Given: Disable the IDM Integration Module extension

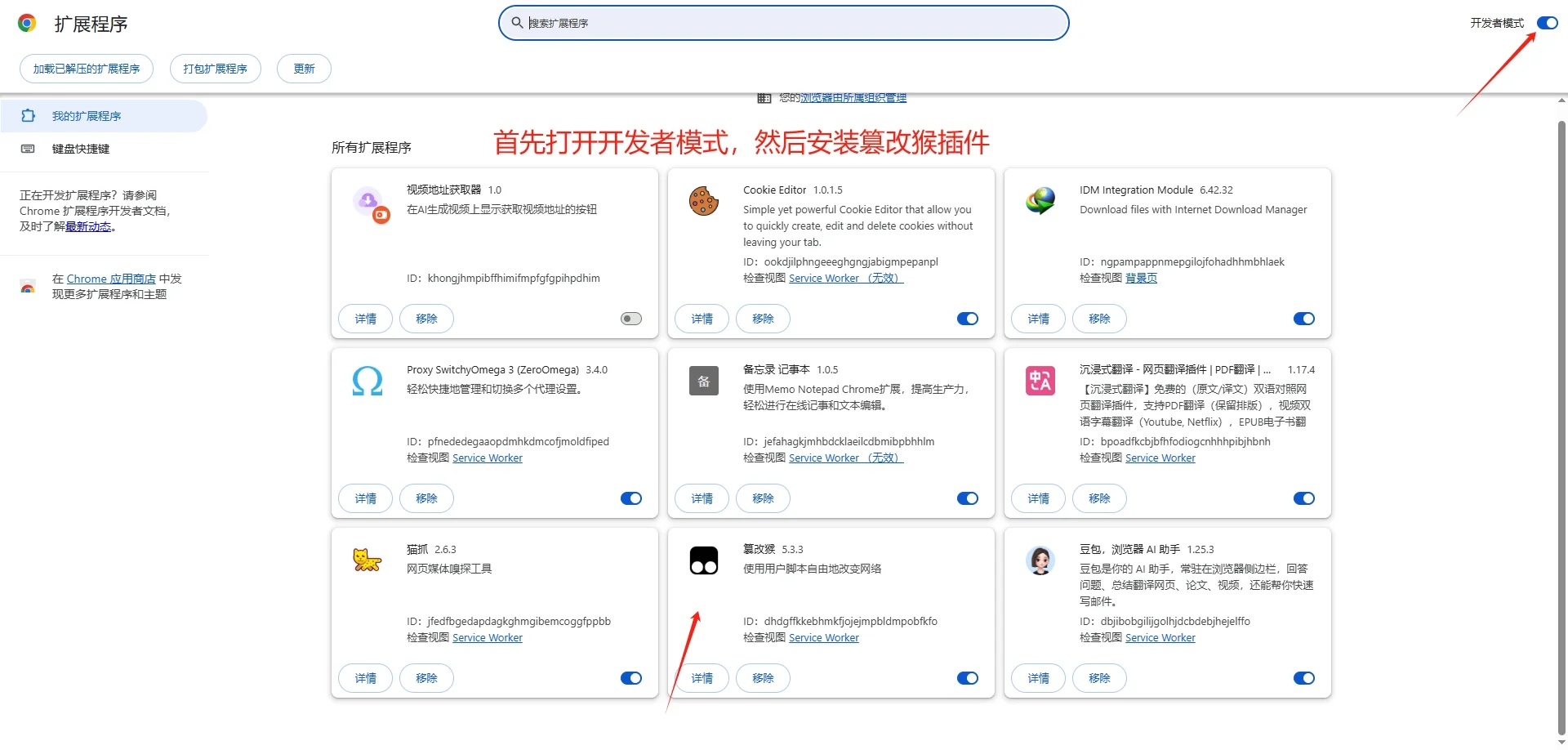Looking at the screenshot, I should coord(1304,319).
